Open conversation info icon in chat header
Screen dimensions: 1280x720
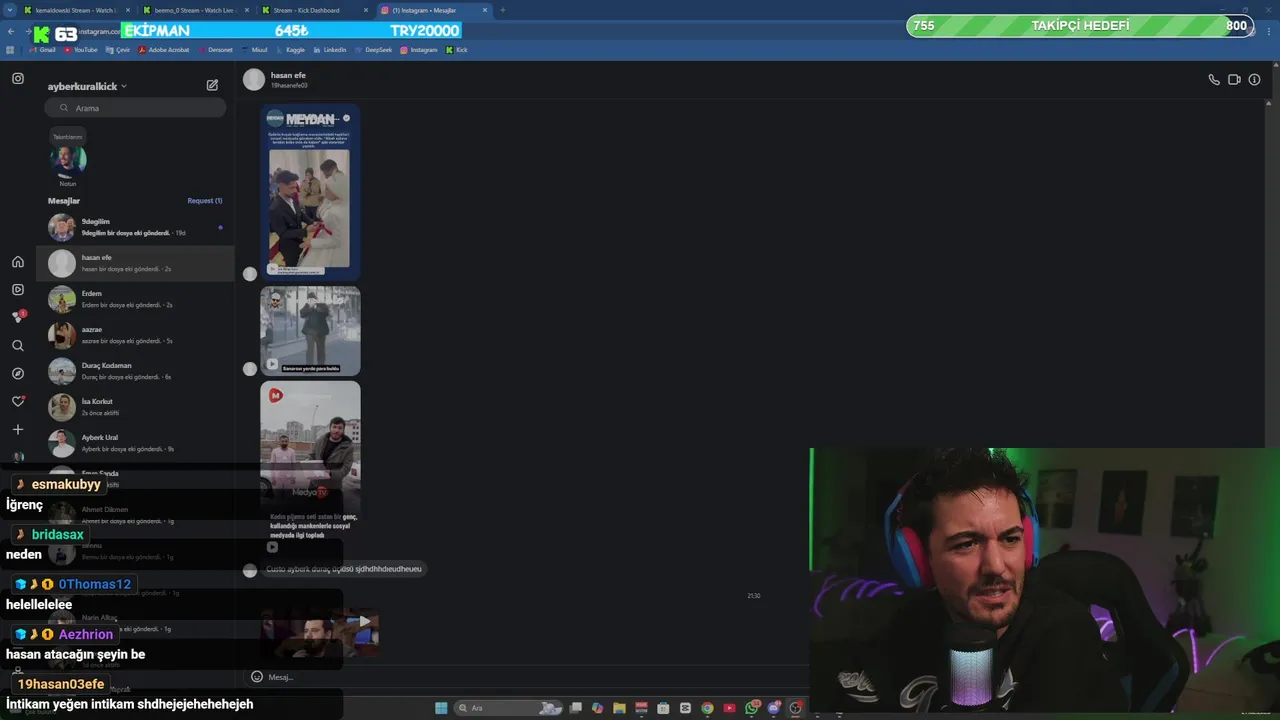(x=1254, y=80)
